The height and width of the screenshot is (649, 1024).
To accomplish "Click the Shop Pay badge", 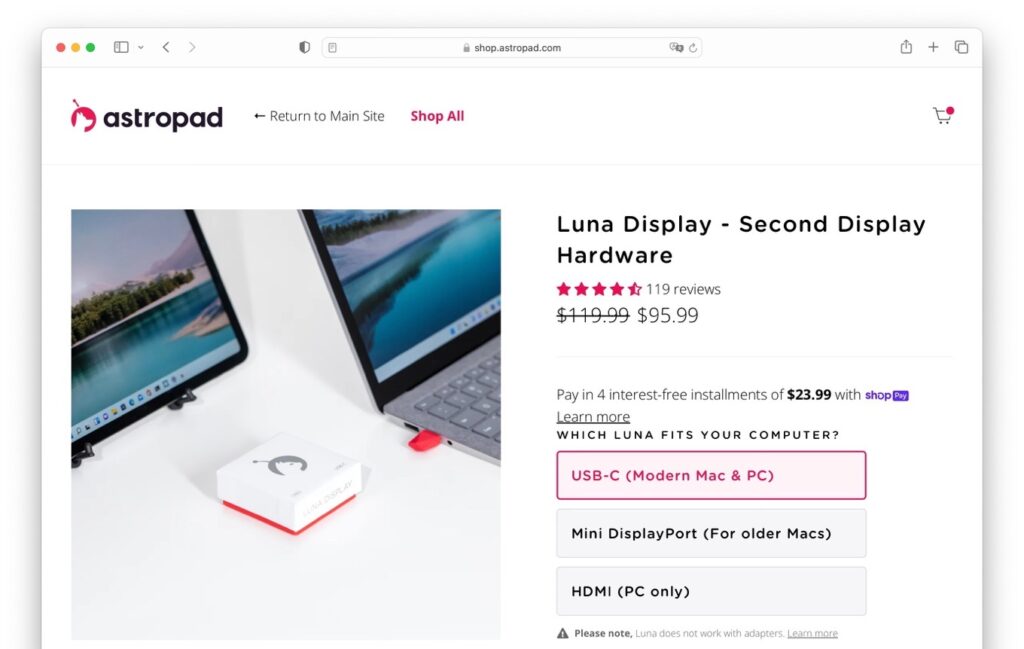I will 886,395.
